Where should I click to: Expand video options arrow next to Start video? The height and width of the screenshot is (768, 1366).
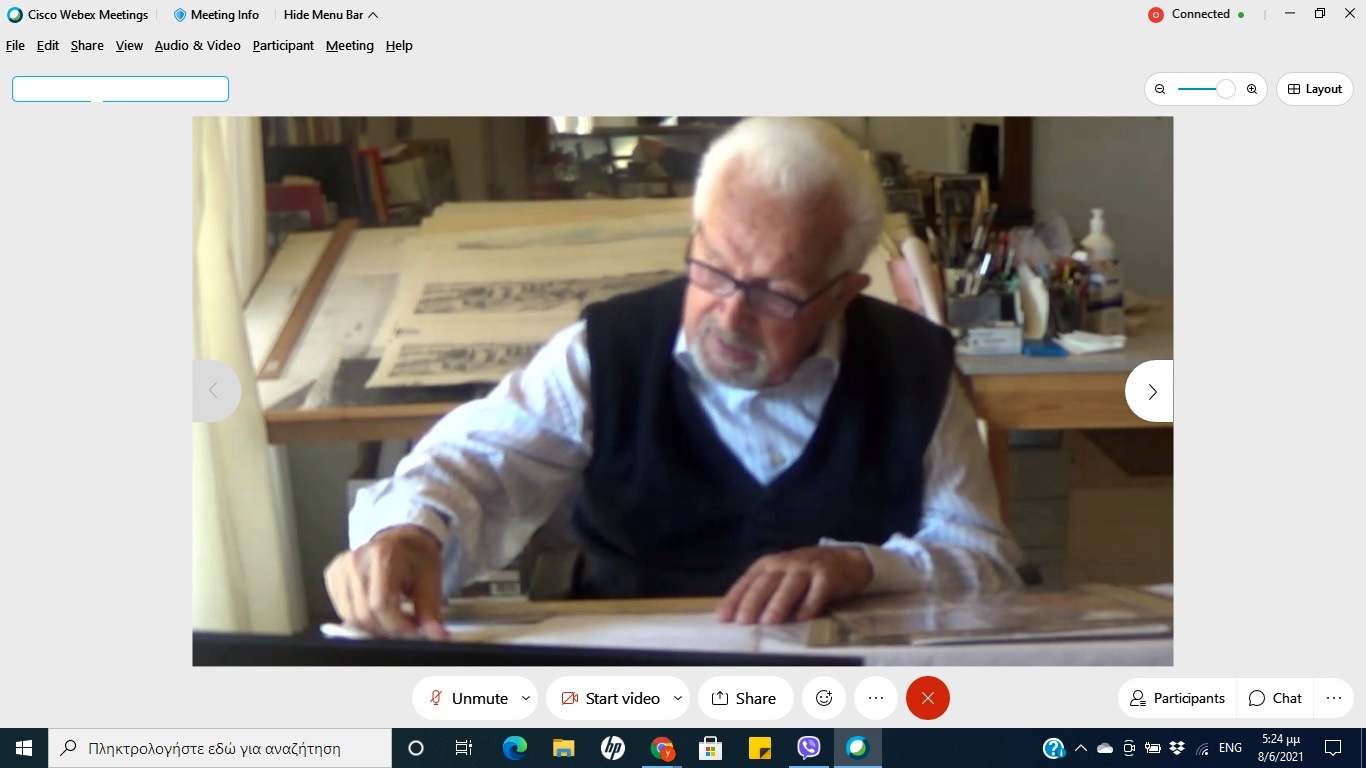tap(678, 698)
